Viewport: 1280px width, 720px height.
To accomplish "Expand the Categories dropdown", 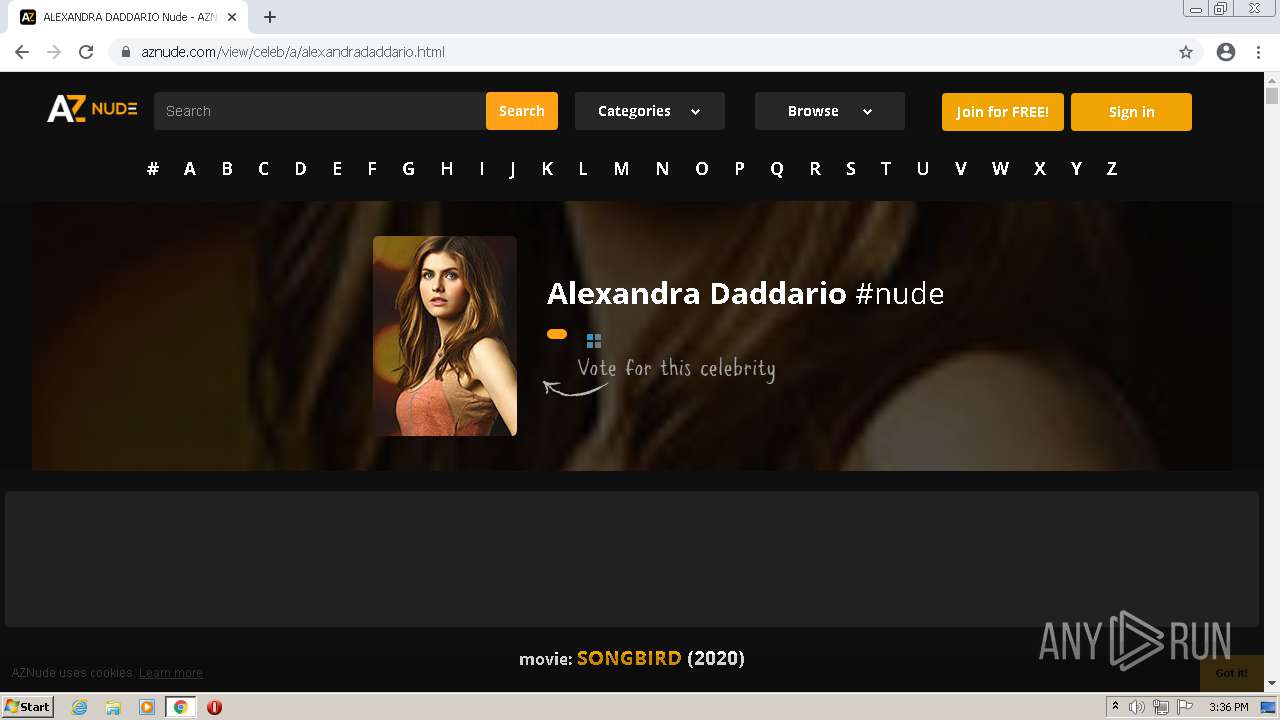I will [650, 111].
